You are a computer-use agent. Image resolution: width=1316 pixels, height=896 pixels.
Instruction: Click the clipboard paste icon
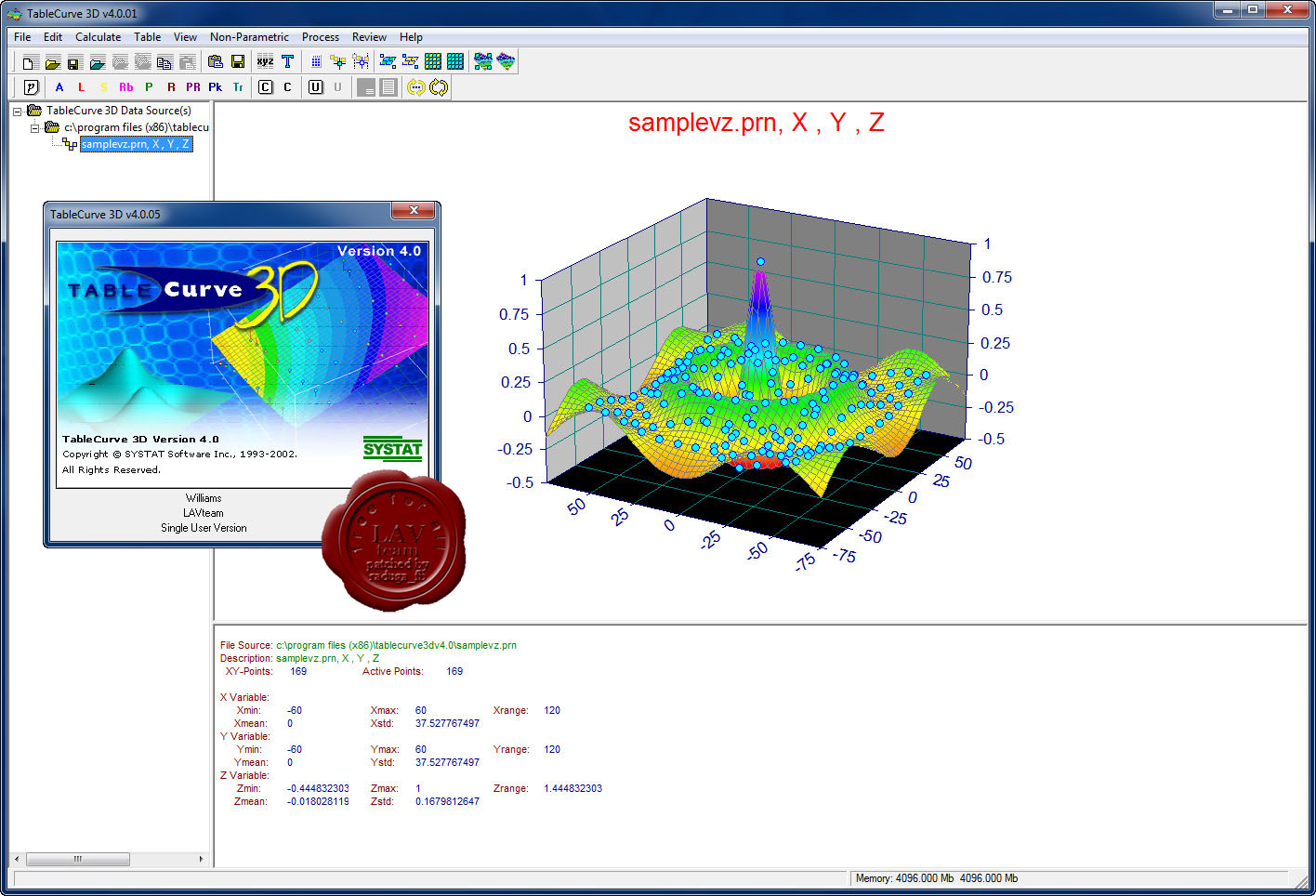pyautogui.click(x=216, y=62)
